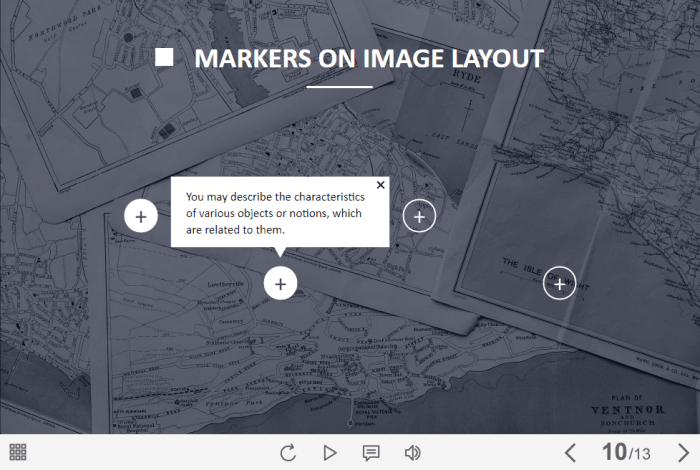This screenshot has height=470, width=700.
Task: Click the 10/13 slide counter
Action: [627, 453]
